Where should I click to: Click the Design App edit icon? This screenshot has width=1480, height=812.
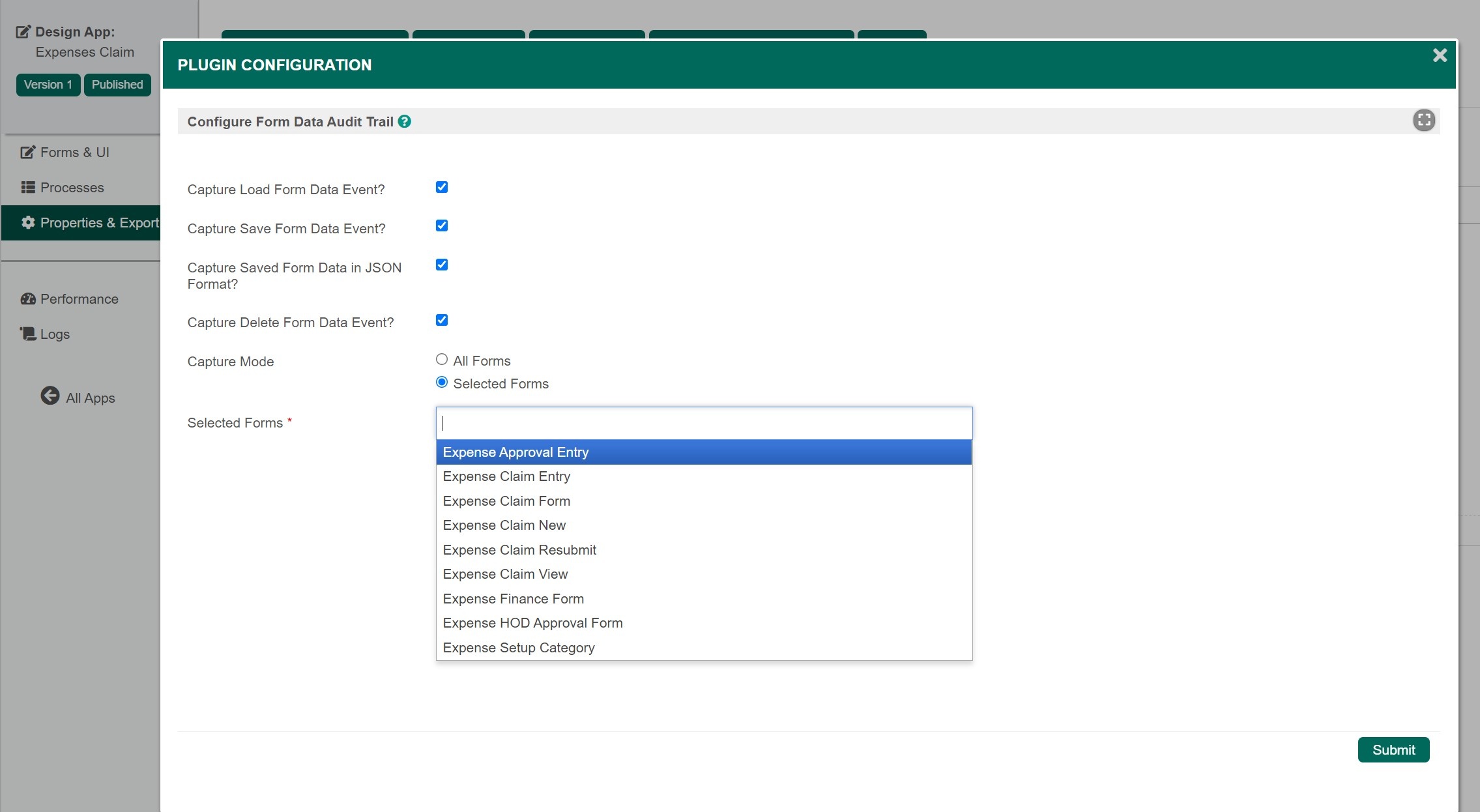[x=23, y=31]
